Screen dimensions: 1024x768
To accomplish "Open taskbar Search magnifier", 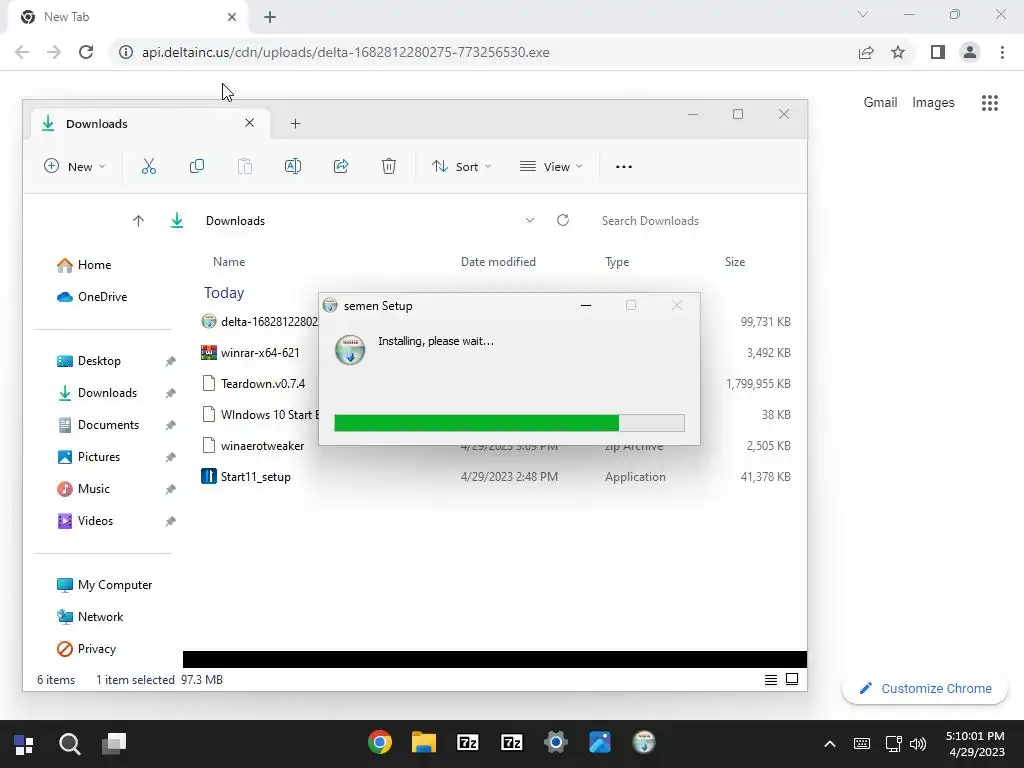I will tap(69, 744).
